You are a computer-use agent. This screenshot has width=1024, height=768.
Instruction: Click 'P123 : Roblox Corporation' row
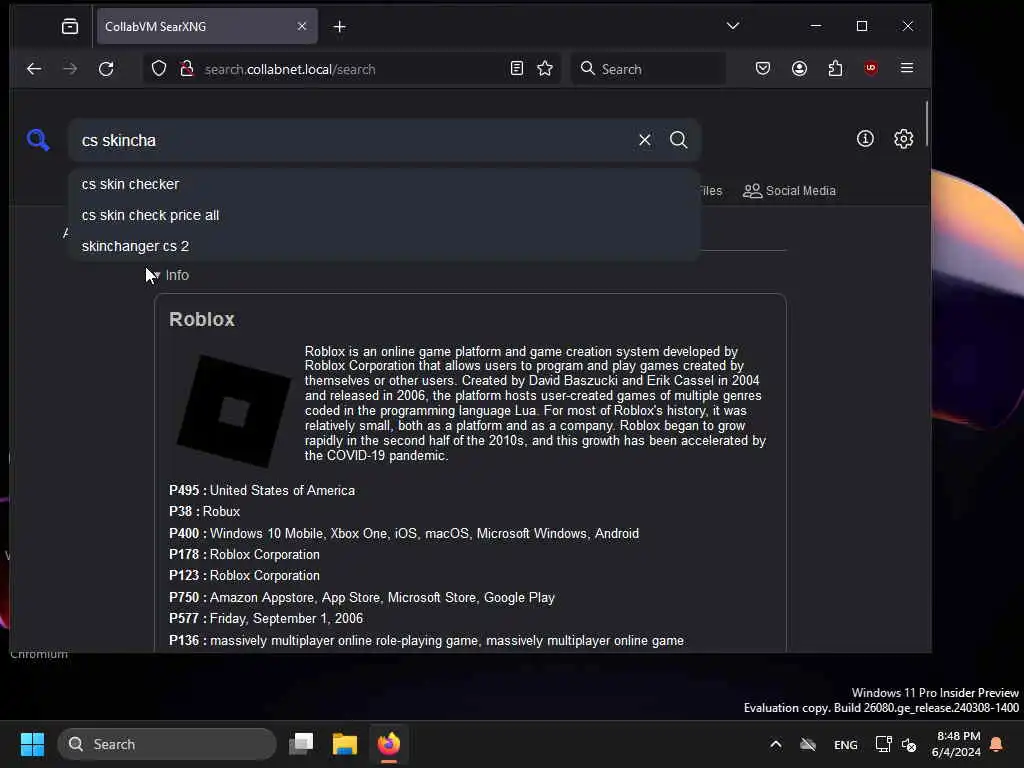pyautogui.click(x=244, y=575)
